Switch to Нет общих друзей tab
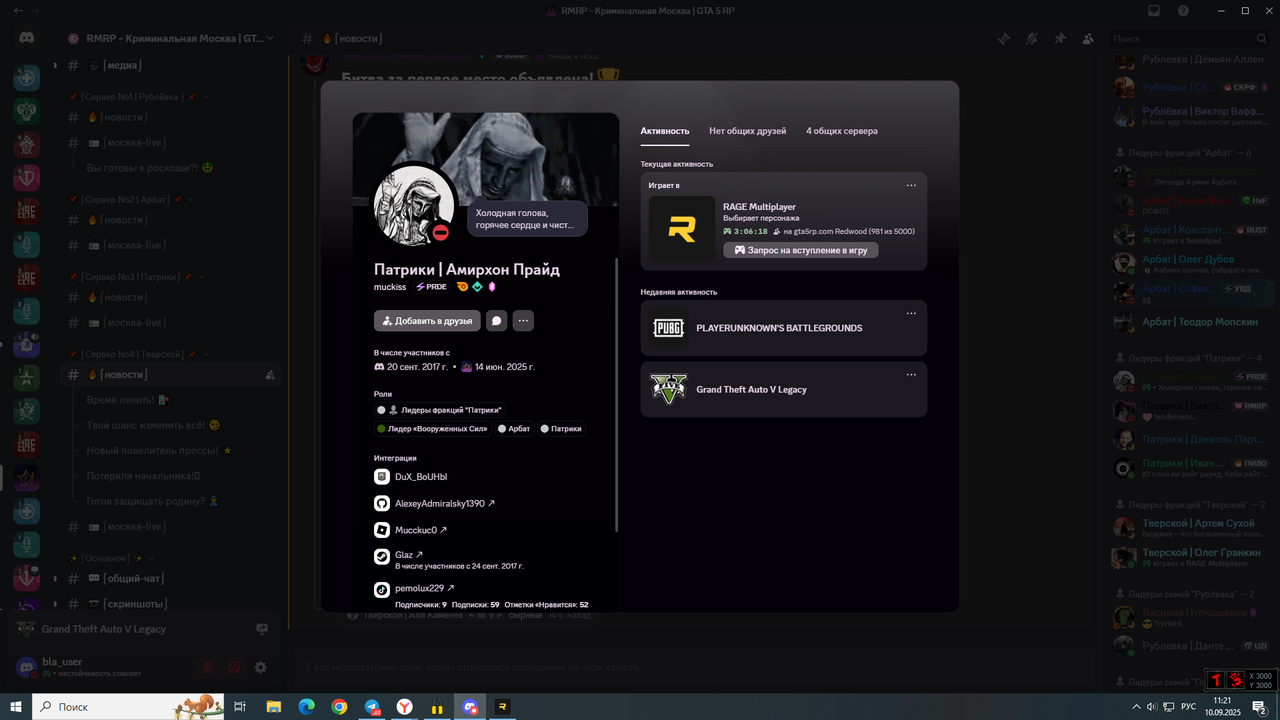Viewport: 1280px width, 720px height. point(748,131)
